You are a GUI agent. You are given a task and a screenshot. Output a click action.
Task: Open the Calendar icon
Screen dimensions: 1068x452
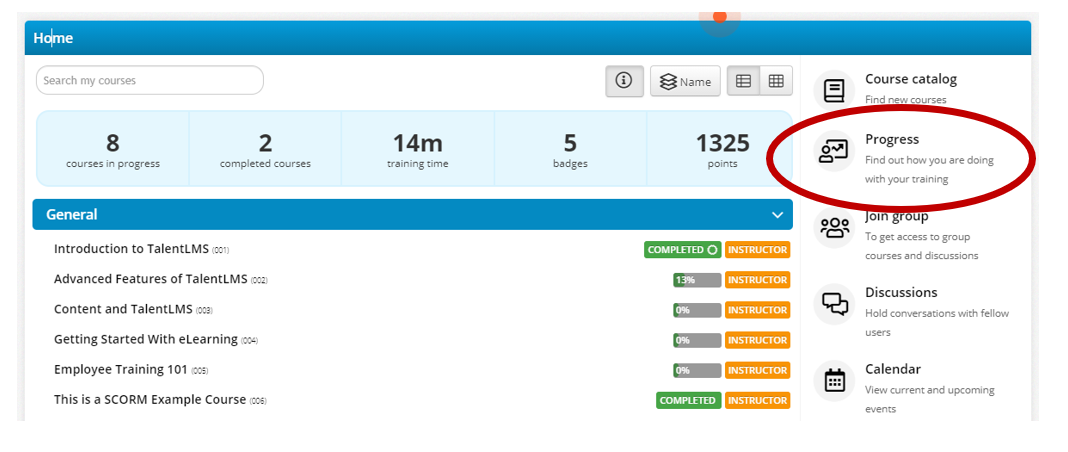pyautogui.click(x=834, y=380)
